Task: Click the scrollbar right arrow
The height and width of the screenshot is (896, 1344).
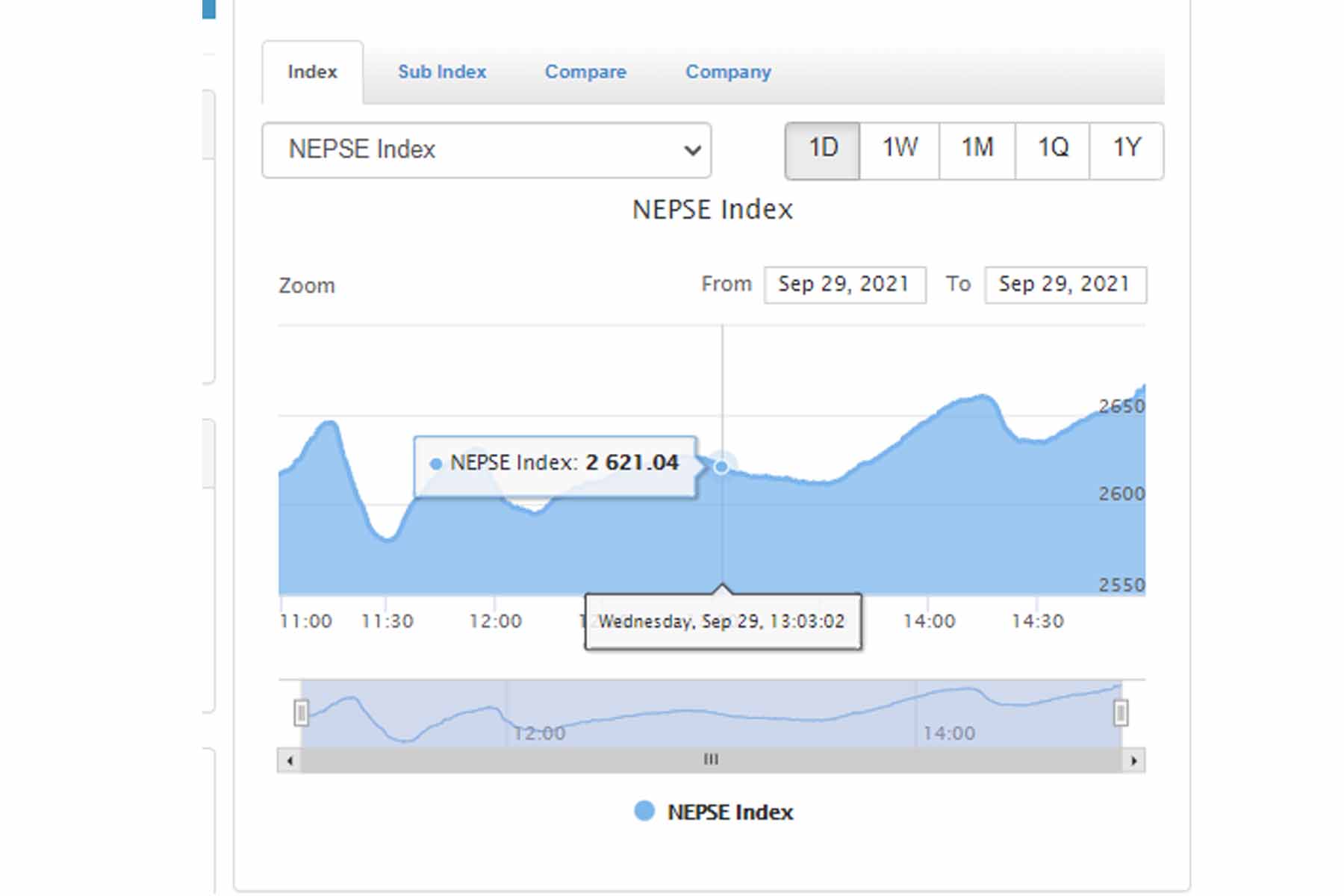Action: [1133, 761]
